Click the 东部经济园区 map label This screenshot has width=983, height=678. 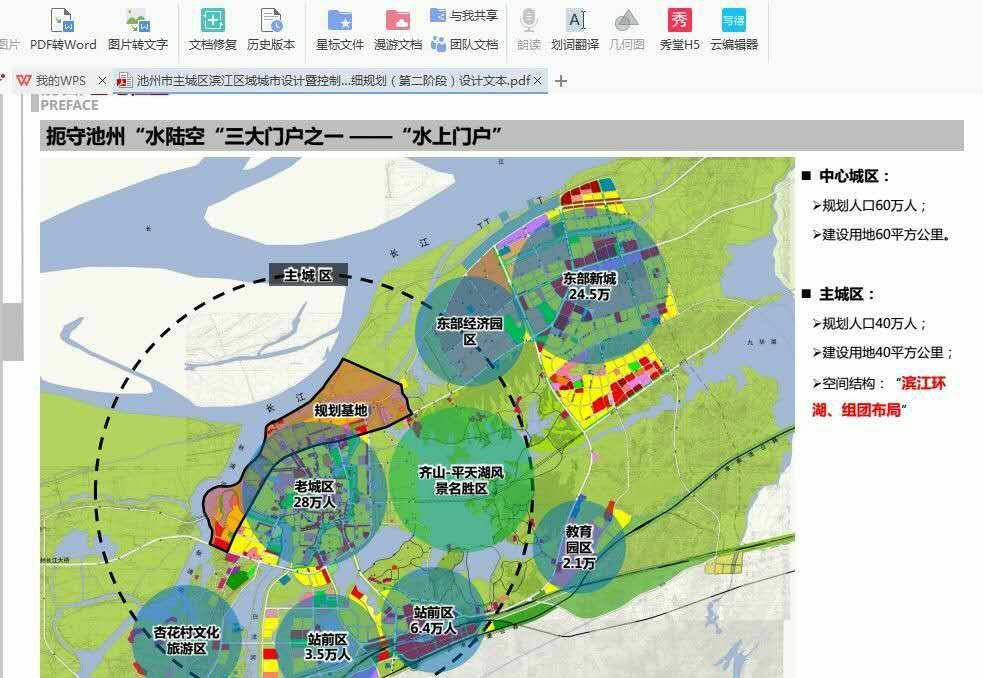[470, 331]
